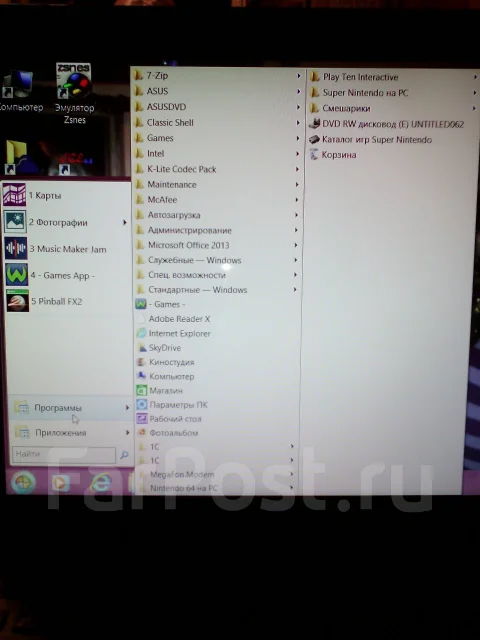Expand the ASUSDVD folder
Image resolution: width=480 pixels, height=640 pixels.
tap(218, 107)
